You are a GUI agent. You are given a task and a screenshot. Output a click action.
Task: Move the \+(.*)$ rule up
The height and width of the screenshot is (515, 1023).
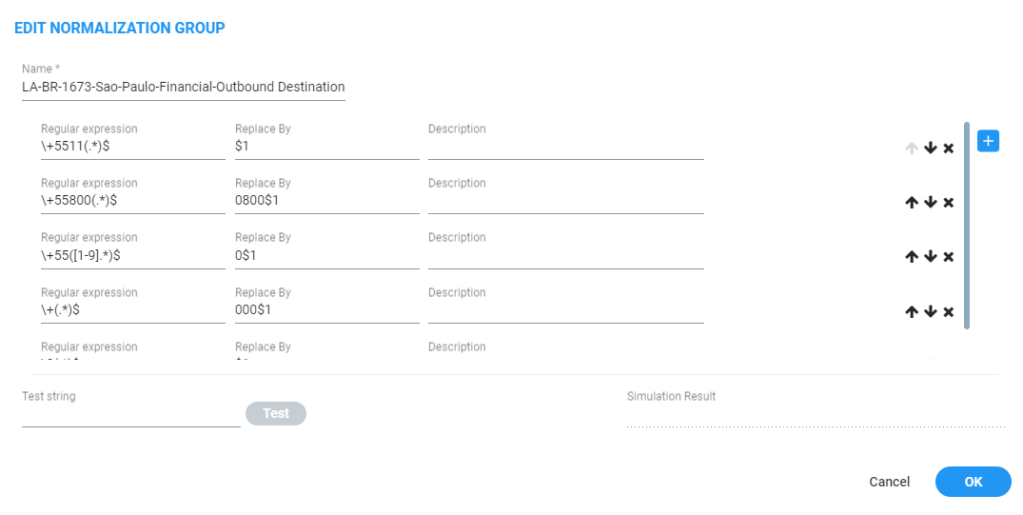[x=911, y=312]
